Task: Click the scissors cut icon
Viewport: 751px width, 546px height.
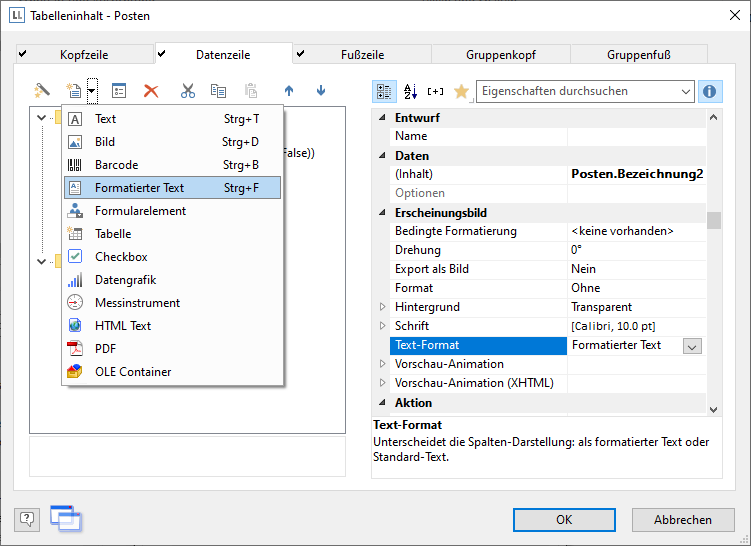Action: tap(188, 91)
